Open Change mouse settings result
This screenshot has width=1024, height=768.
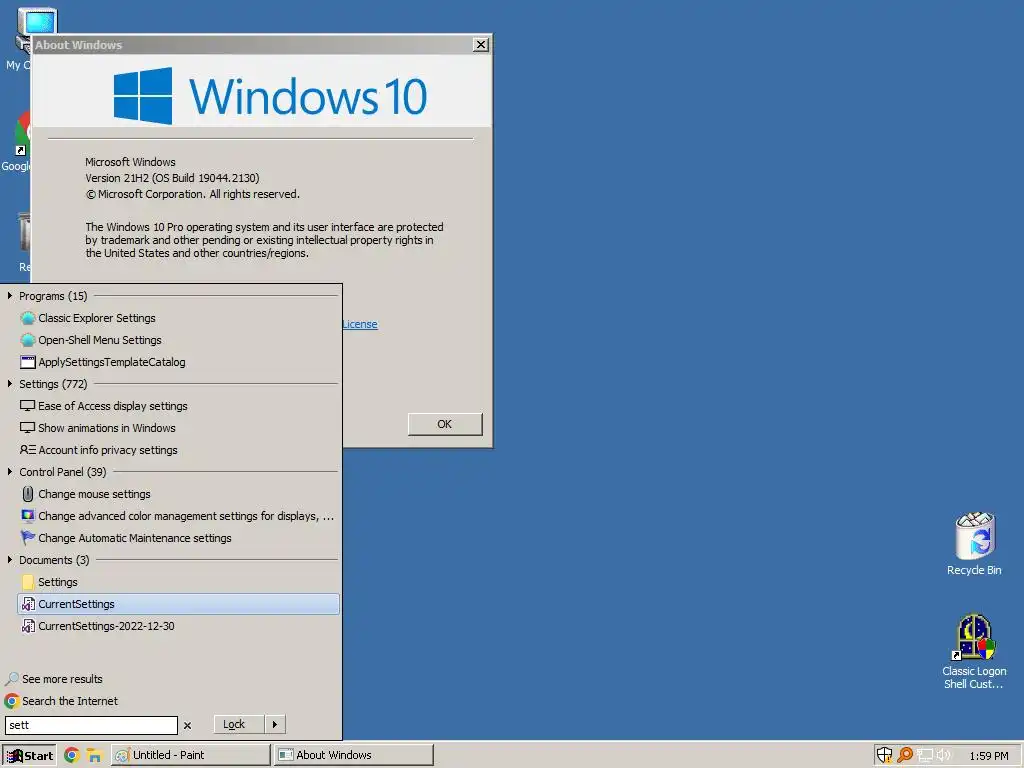pyautogui.click(x=178, y=494)
